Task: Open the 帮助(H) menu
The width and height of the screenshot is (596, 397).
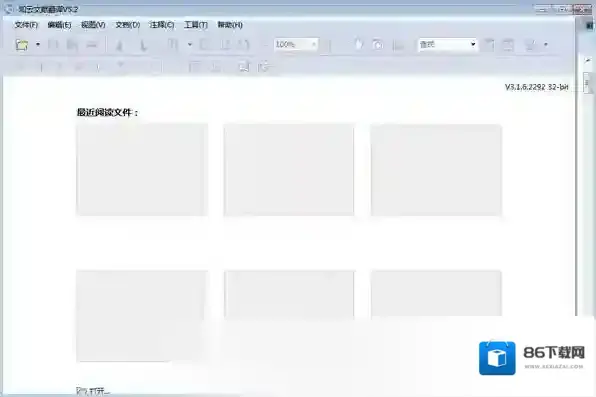Action: [x=230, y=25]
